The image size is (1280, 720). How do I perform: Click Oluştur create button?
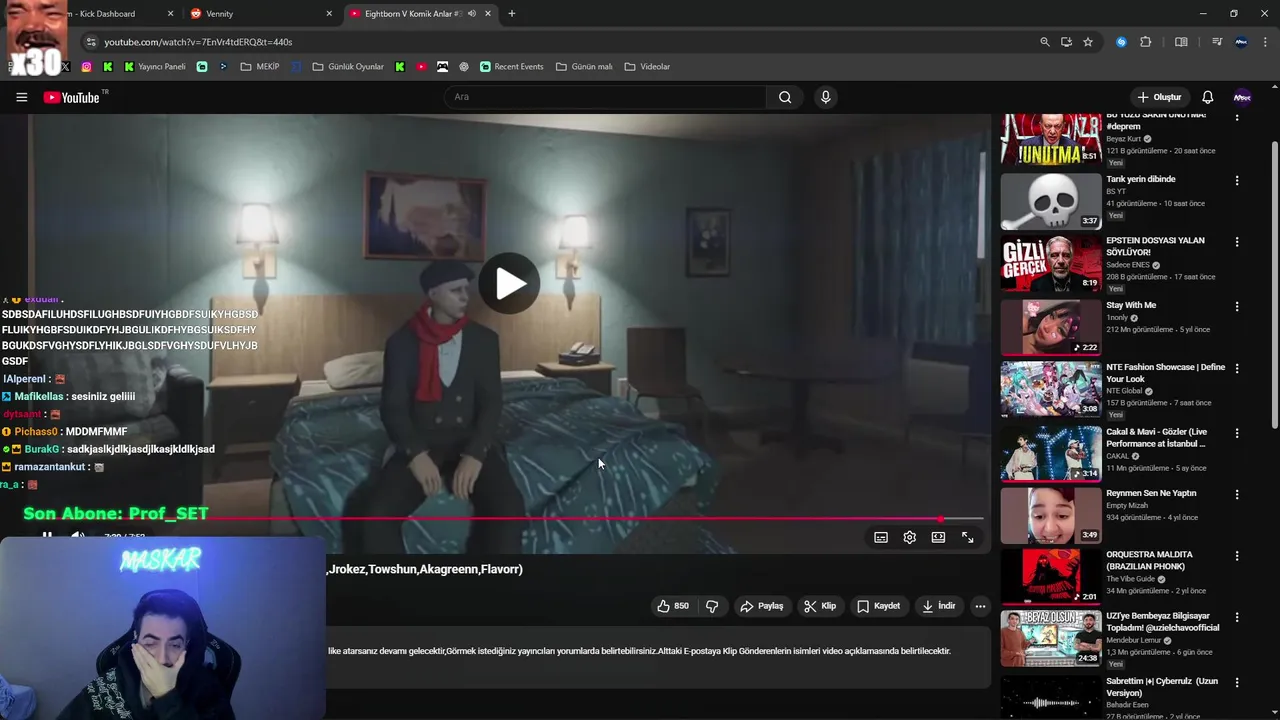(x=1160, y=97)
